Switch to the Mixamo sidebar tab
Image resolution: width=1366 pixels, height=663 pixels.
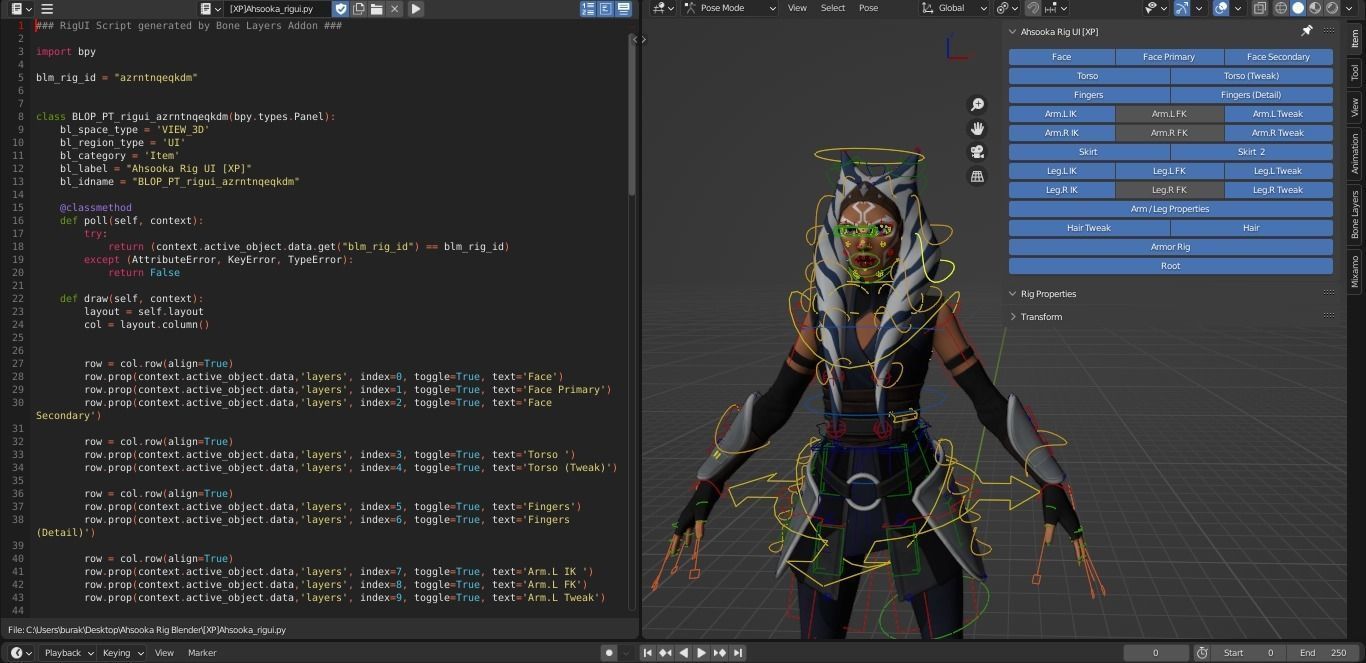(1356, 271)
